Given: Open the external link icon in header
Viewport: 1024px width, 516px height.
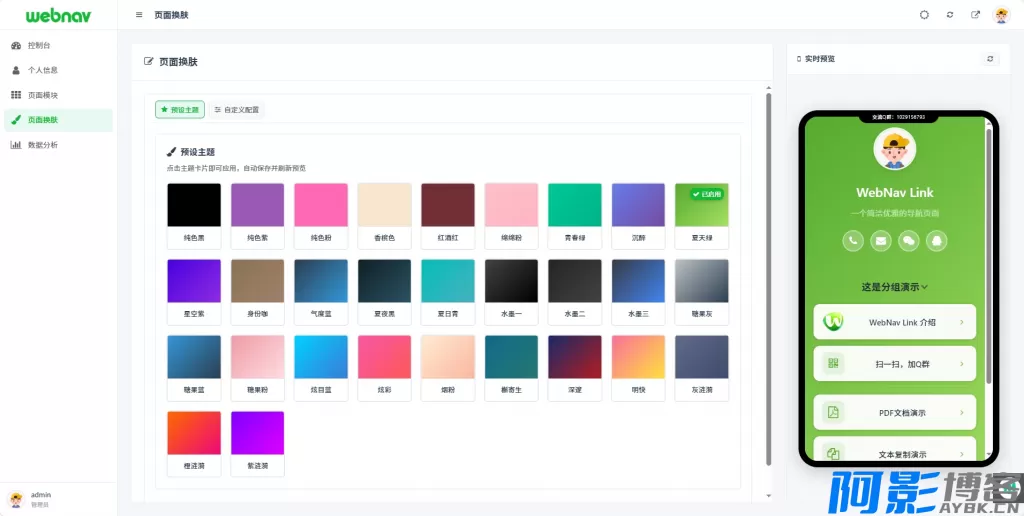Looking at the screenshot, I should (975, 15).
